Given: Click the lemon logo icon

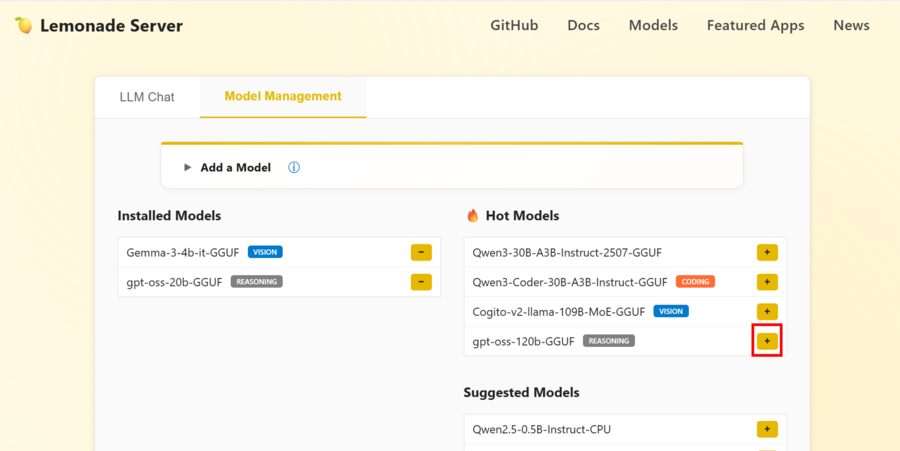Looking at the screenshot, I should 23,25.
